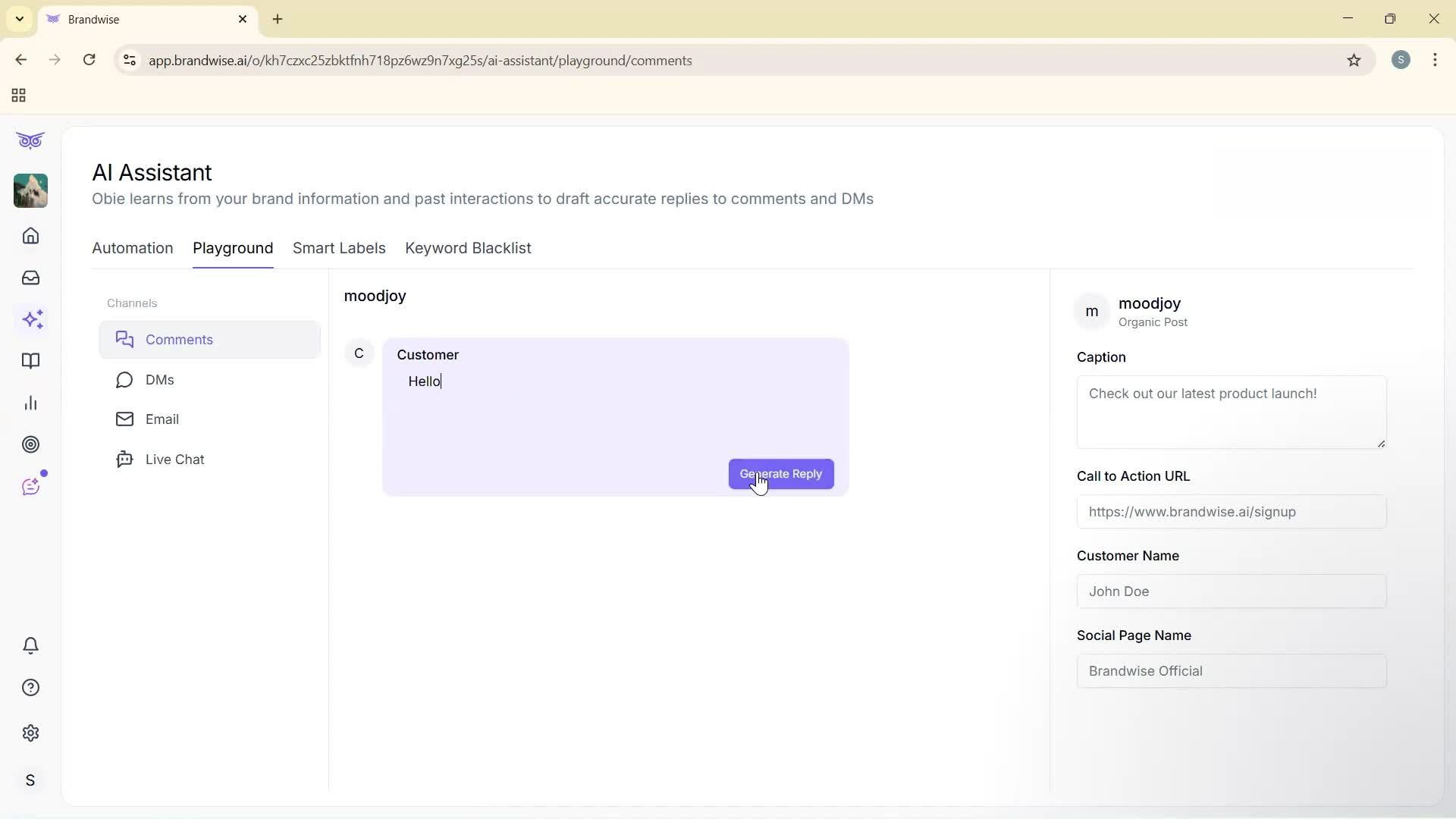Screen dimensions: 1456x819
Task: Edit the Customer Name field showing John Doe
Action: pos(1231,591)
